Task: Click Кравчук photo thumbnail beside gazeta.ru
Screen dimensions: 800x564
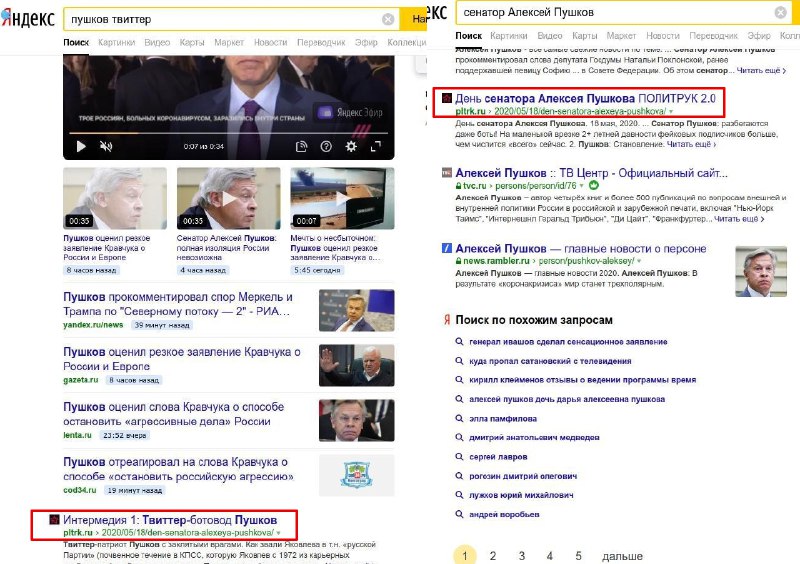Action: point(357,365)
